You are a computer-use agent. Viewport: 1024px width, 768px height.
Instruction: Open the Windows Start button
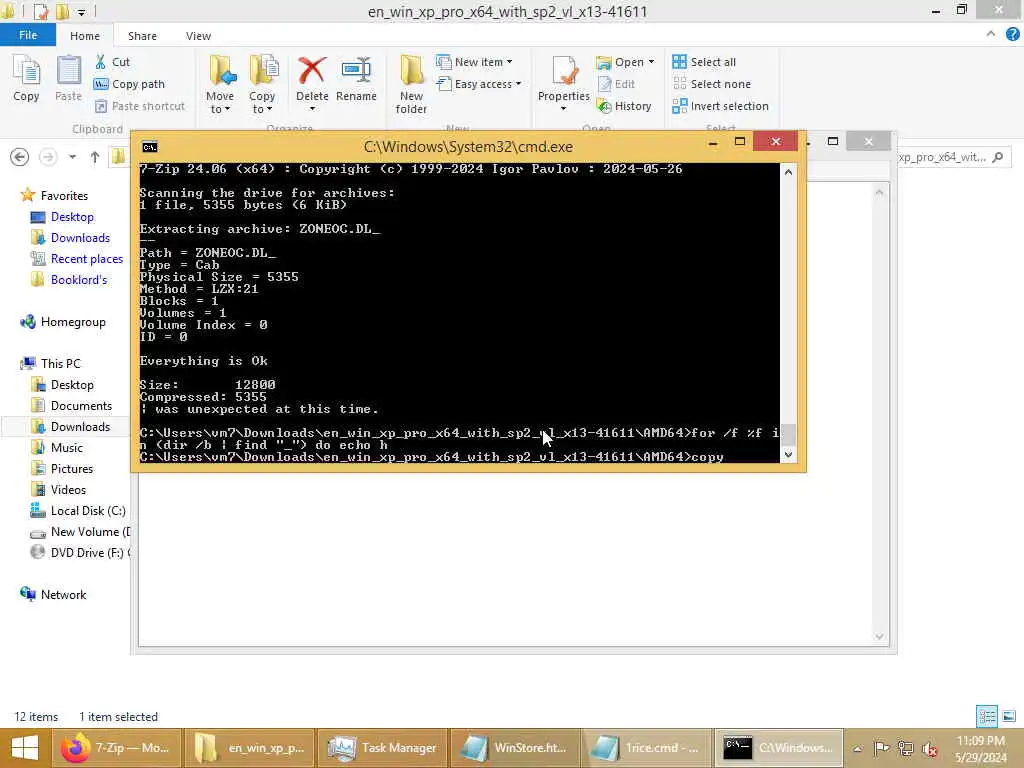25,748
